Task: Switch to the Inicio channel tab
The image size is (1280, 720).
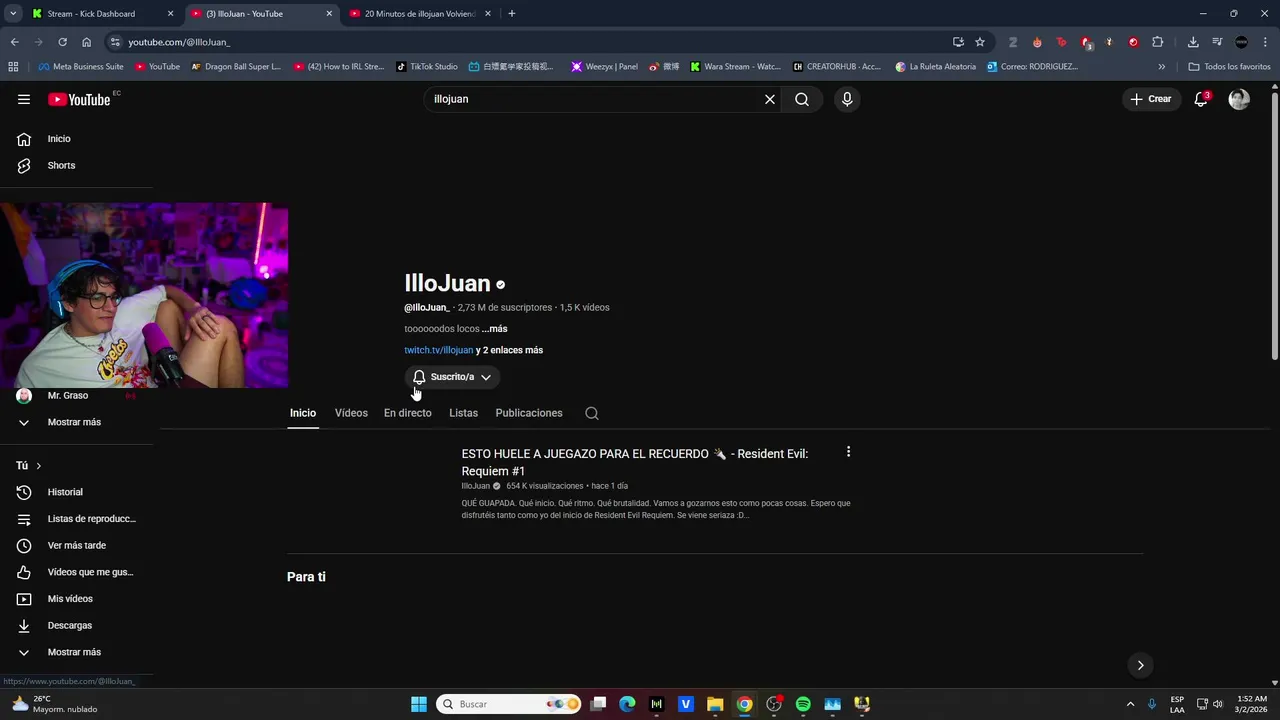Action: (x=303, y=413)
